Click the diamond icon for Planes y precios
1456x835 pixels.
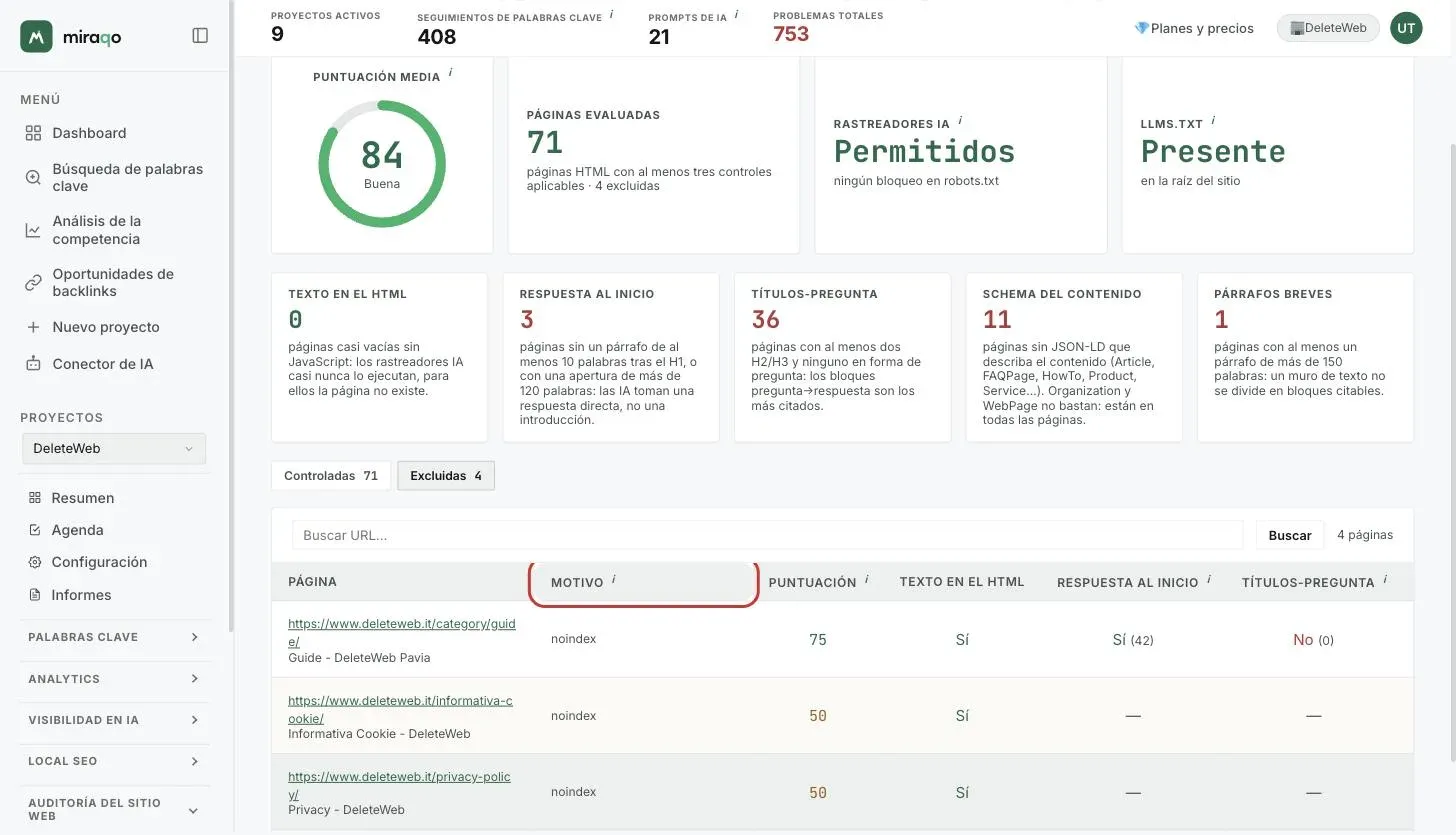[x=1141, y=28]
